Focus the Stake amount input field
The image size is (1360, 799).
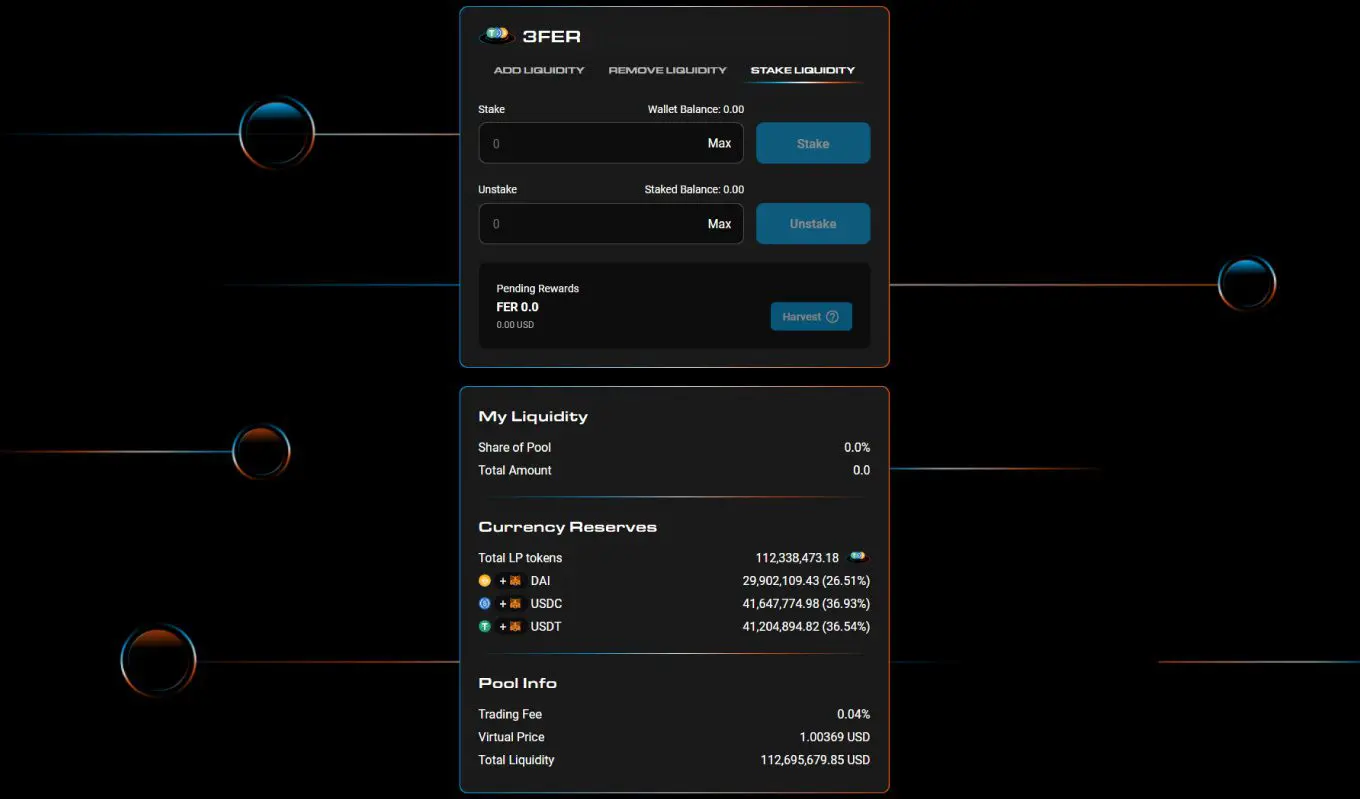611,143
